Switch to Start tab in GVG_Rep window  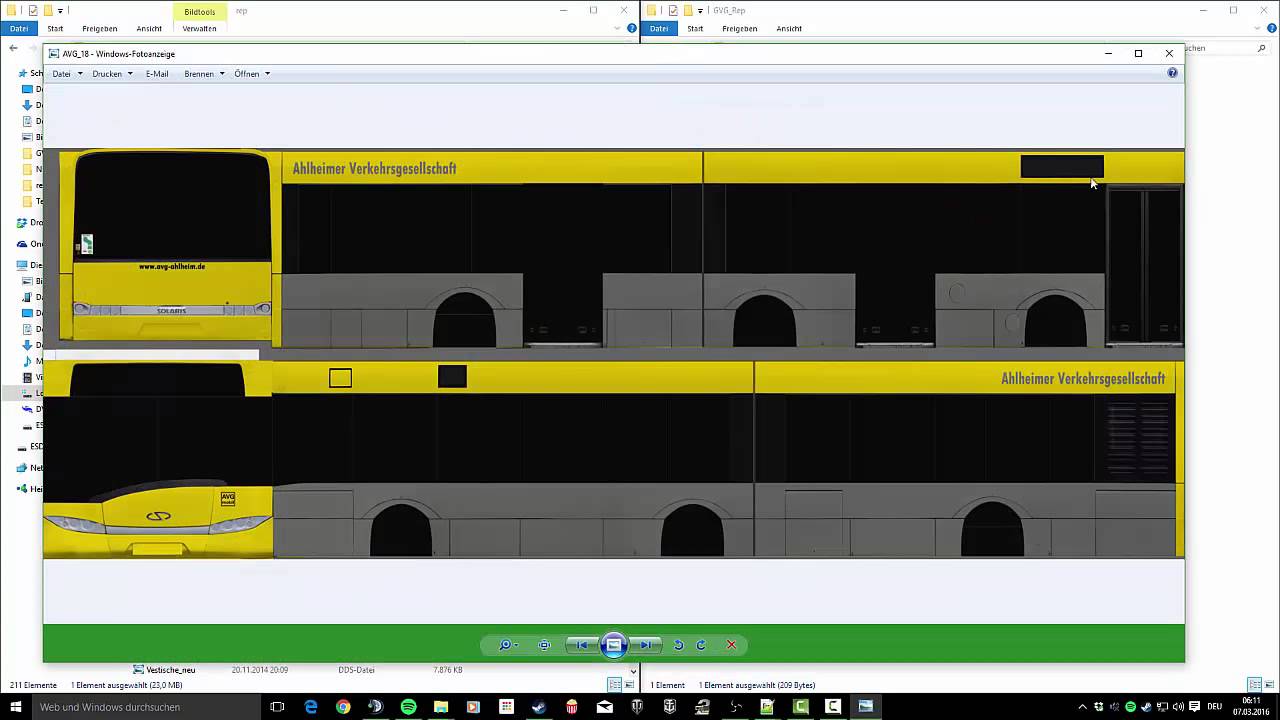click(695, 28)
